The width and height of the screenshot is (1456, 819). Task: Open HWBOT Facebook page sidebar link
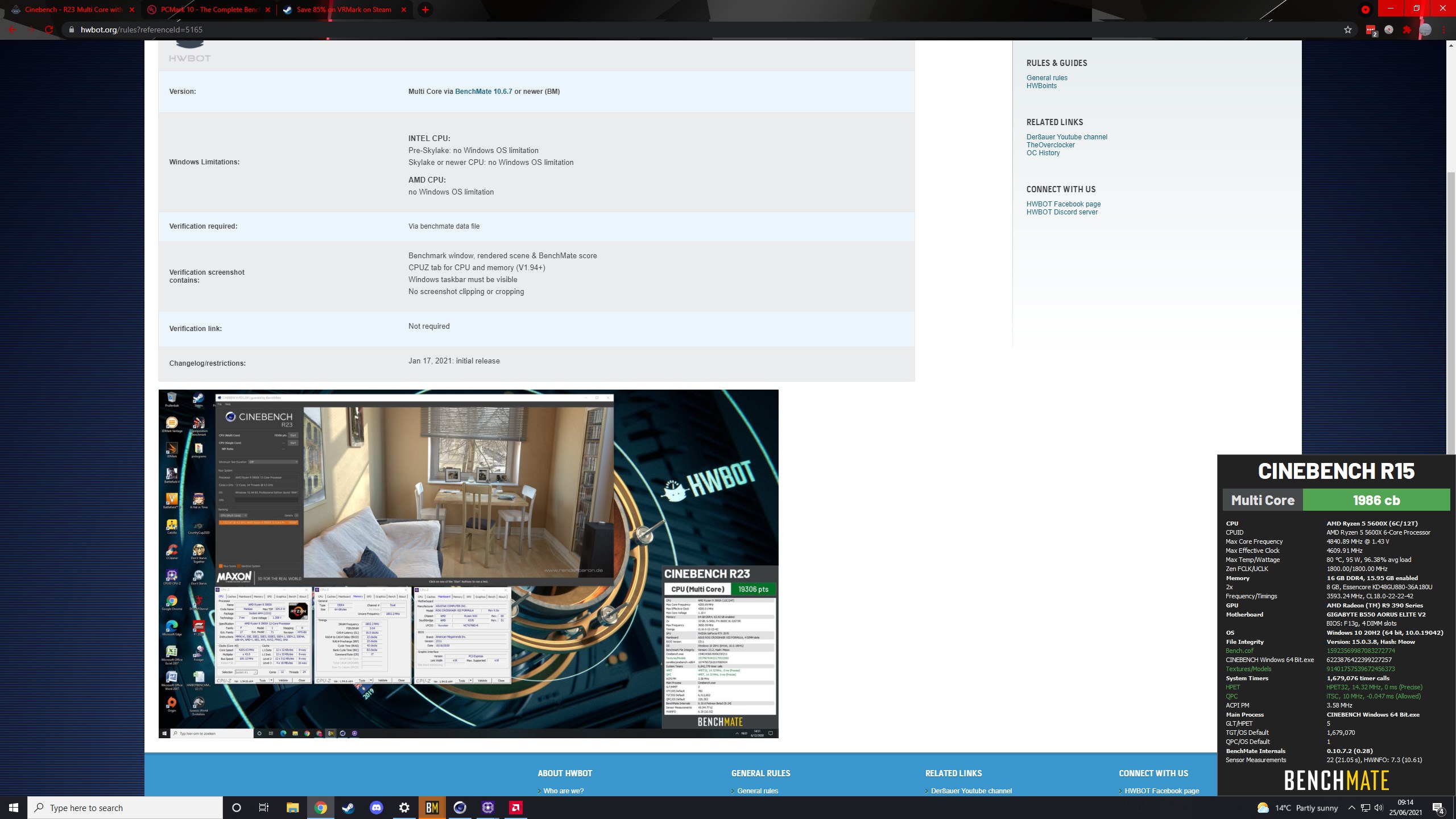click(1063, 204)
